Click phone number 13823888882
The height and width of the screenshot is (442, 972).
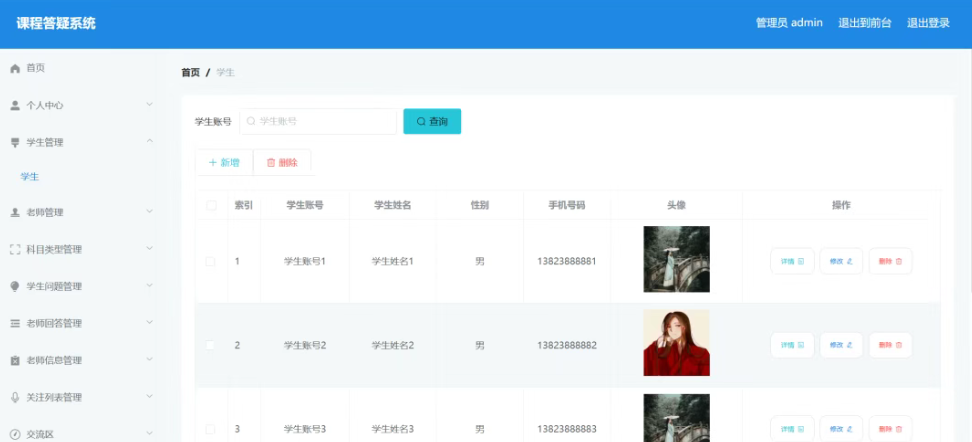coord(567,345)
